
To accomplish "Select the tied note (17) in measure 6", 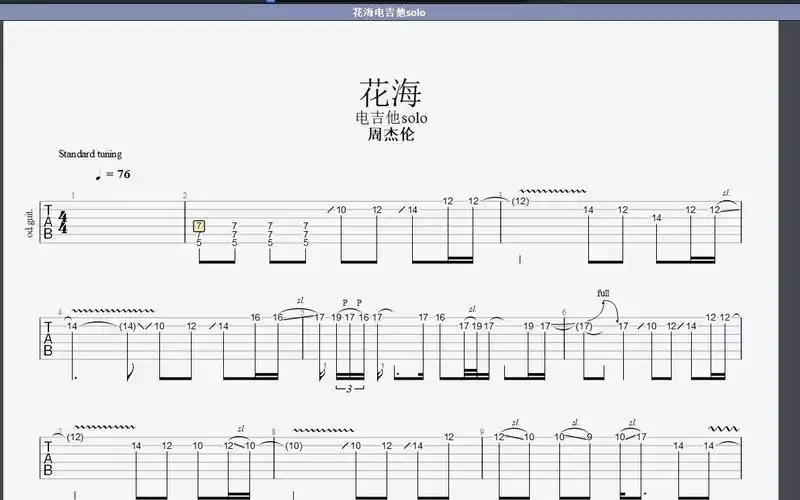I will click(x=584, y=326).
